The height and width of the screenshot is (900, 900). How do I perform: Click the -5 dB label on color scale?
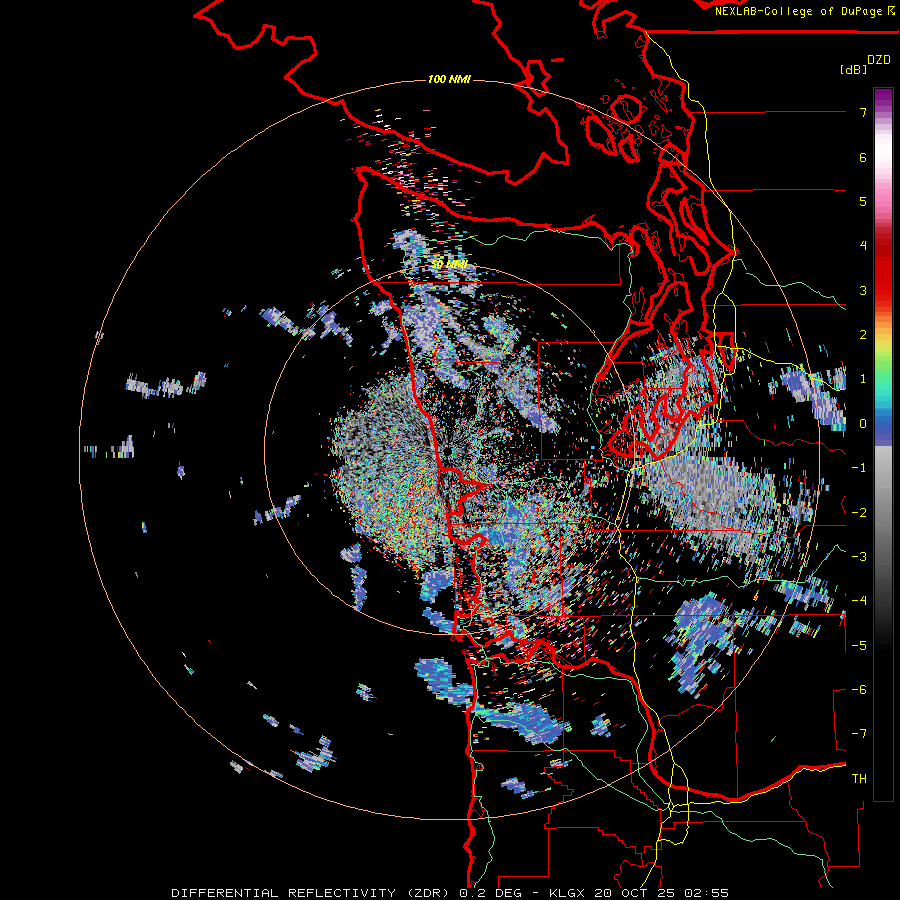pos(859,646)
